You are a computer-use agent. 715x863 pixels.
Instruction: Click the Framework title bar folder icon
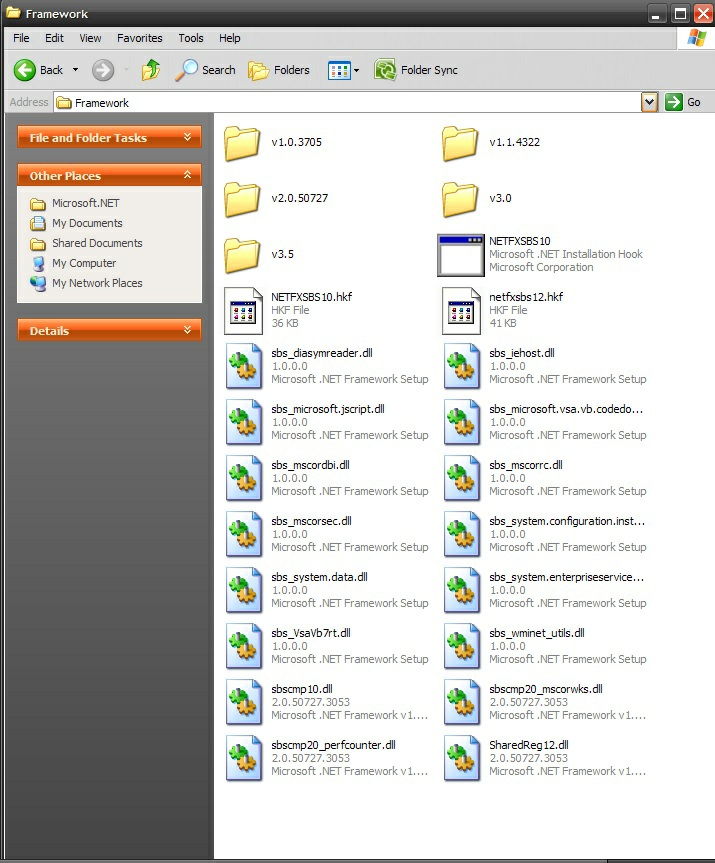pyautogui.click(x=13, y=13)
